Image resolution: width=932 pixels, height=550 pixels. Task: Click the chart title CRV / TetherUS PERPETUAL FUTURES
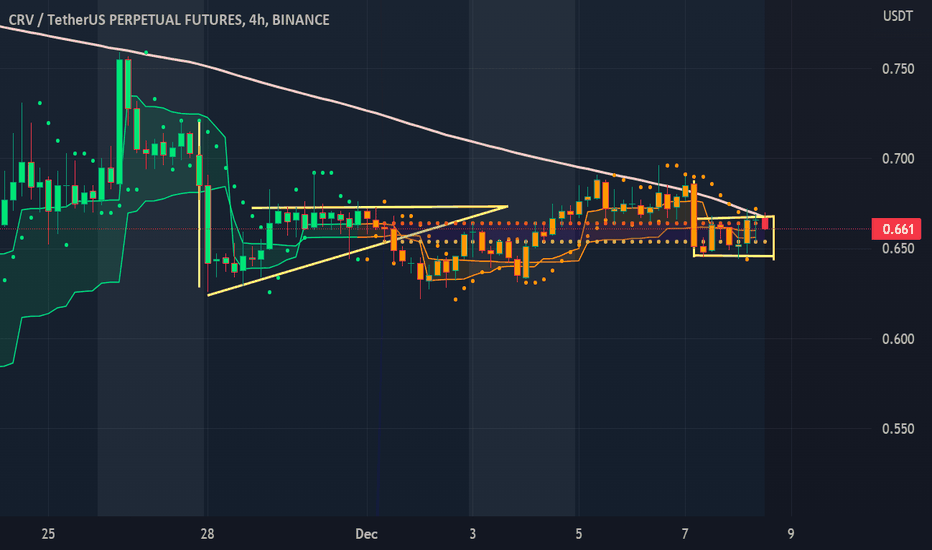(125, 20)
